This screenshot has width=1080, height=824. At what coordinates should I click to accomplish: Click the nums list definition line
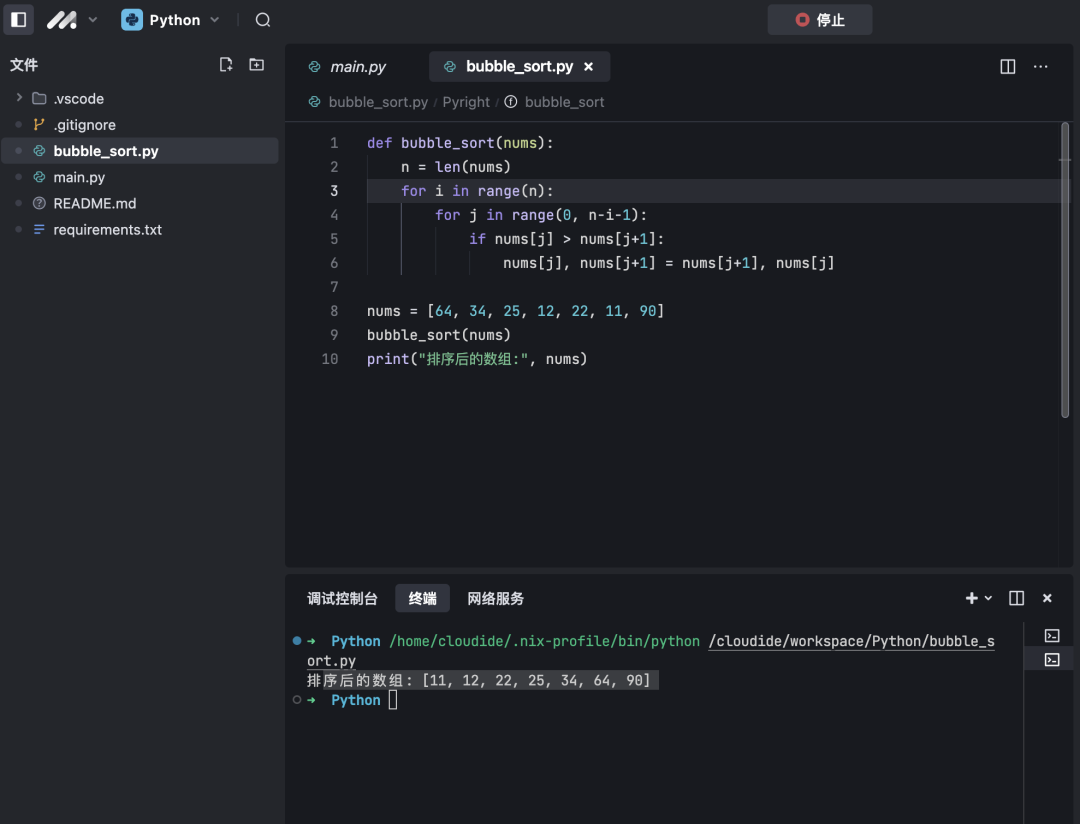click(x=515, y=311)
